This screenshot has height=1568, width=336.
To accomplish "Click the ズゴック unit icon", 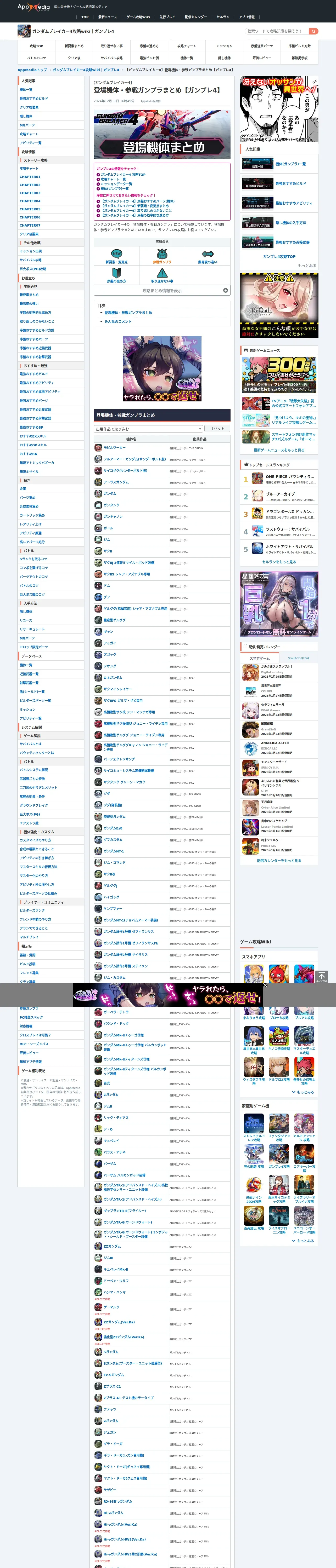I will point(98,654).
